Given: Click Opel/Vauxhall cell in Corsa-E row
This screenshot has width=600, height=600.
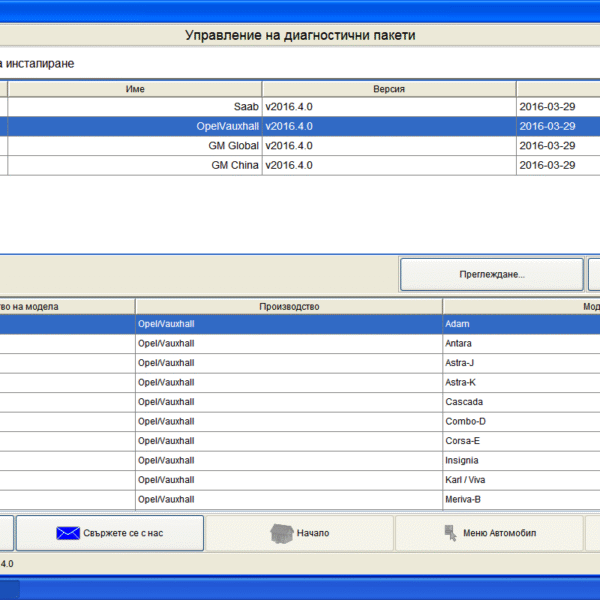Looking at the screenshot, I should coord(289,441).
